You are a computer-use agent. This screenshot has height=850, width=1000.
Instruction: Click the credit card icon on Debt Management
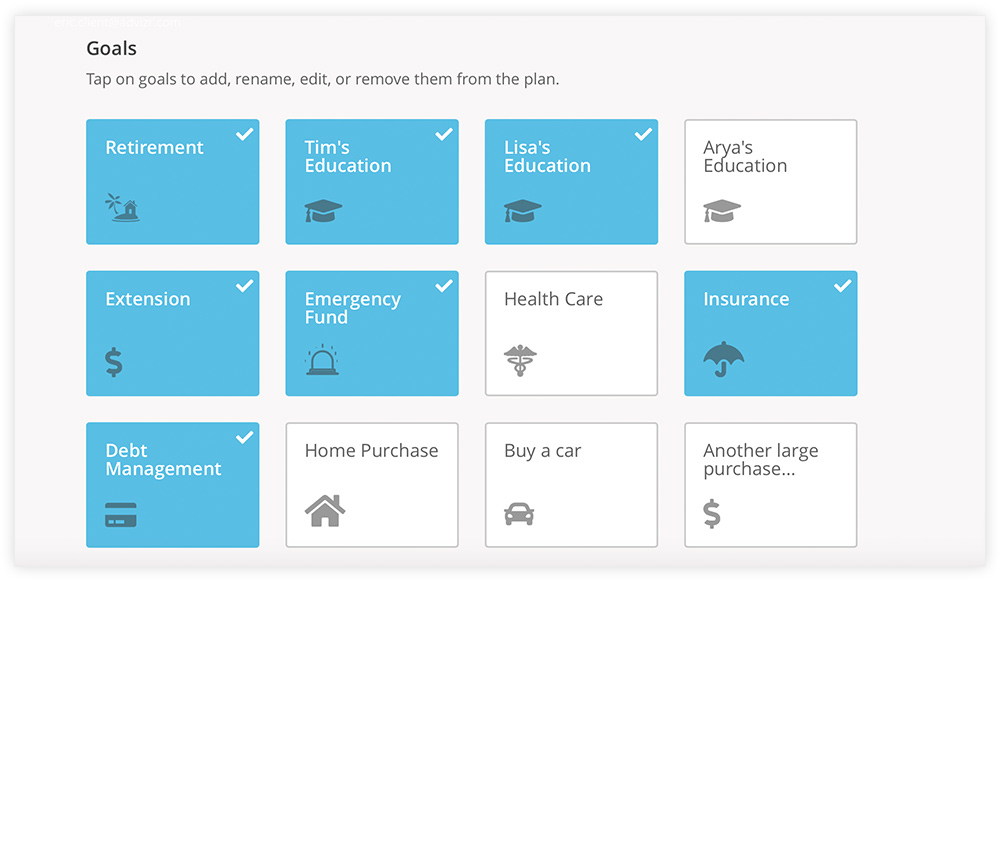click(x=121, y=515)
